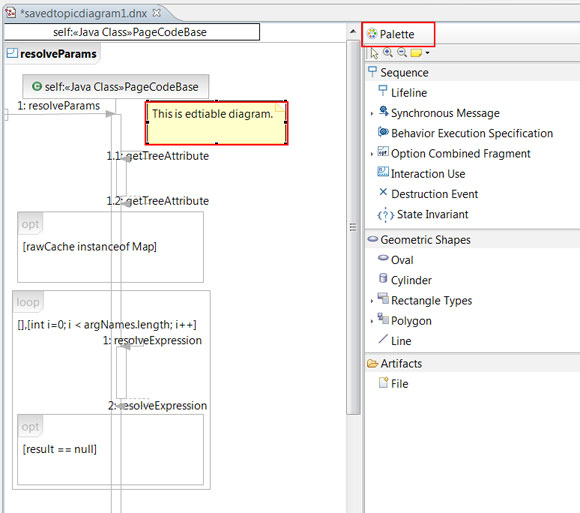Open the note tool dropdown arrow

pyautogui.click(x=427, y=53)
